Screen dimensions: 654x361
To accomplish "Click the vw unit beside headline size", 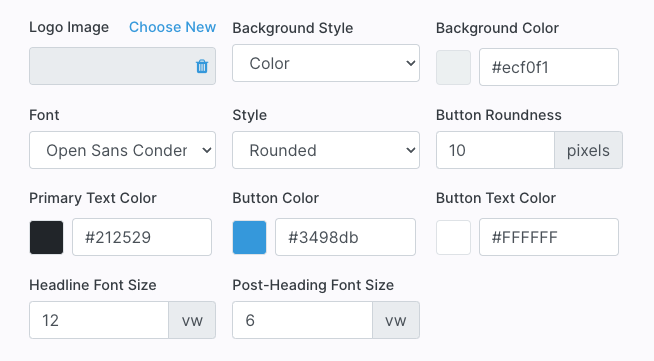I will click(192, 320).
